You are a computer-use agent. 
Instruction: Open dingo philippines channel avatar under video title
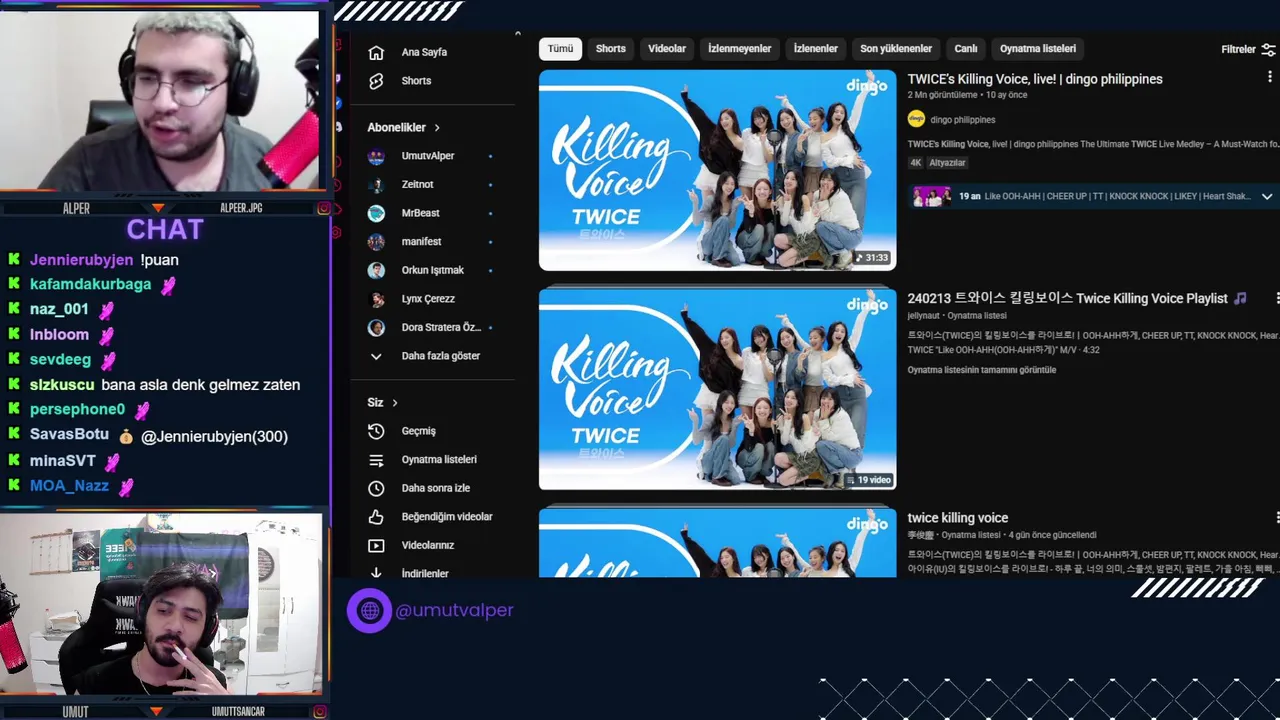[x=916, y=119]
